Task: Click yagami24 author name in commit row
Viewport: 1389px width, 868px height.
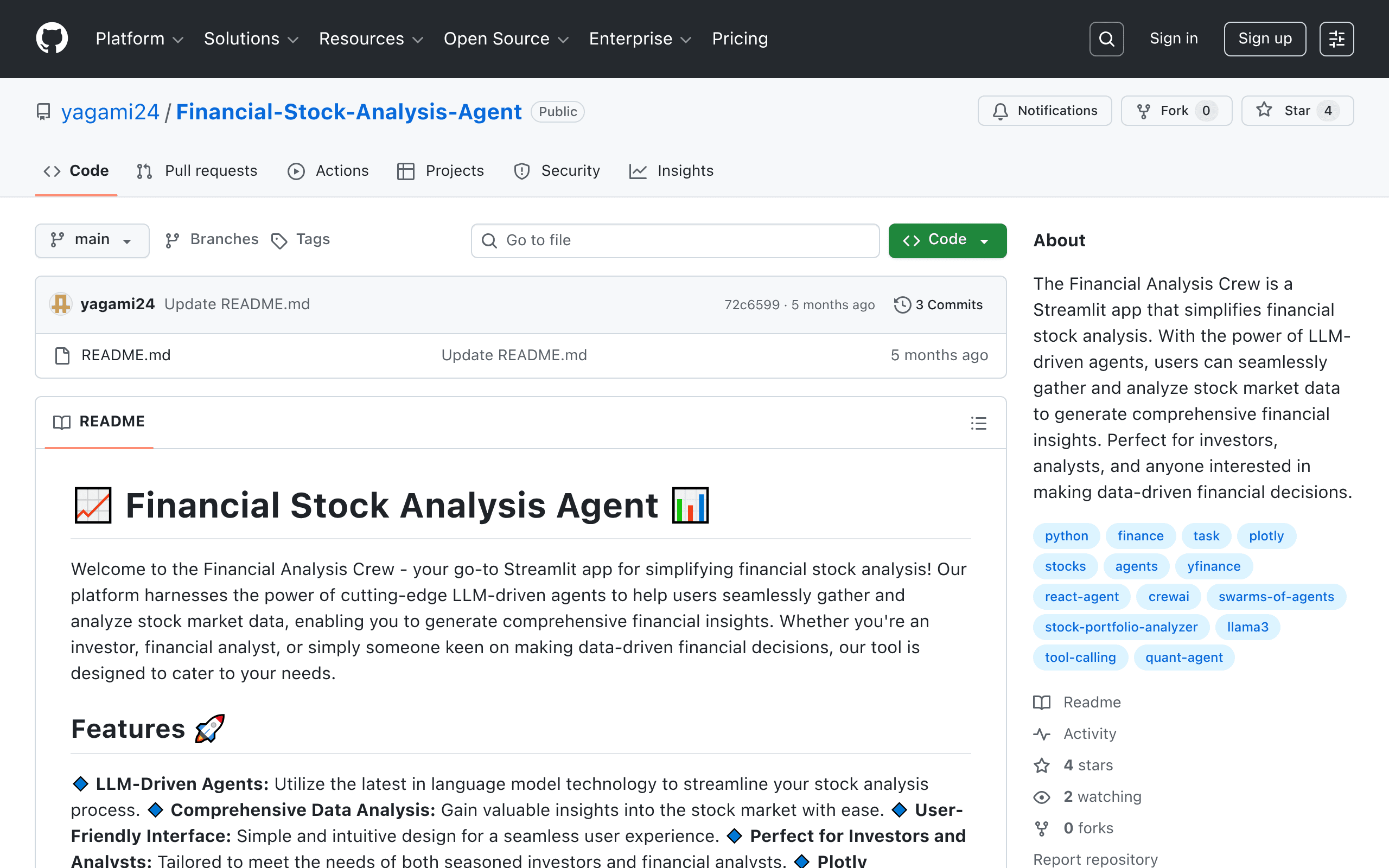Action: click(x=118, y=304)
